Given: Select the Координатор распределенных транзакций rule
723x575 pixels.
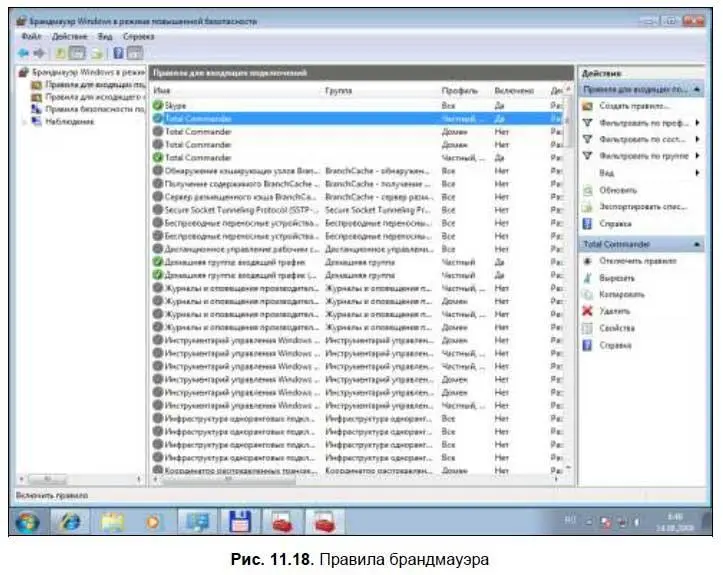Looking at the screenshot, I should [357, 471].
